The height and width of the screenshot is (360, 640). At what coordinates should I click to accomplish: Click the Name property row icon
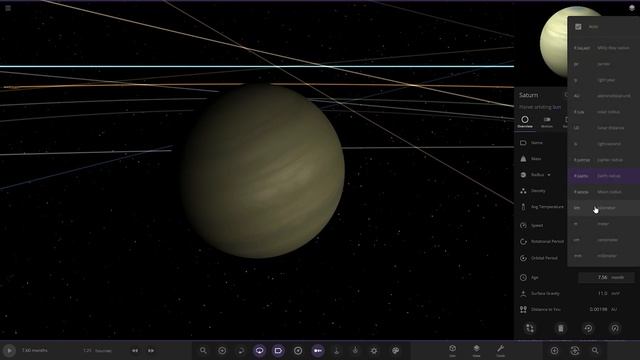[x=523, y=143]
